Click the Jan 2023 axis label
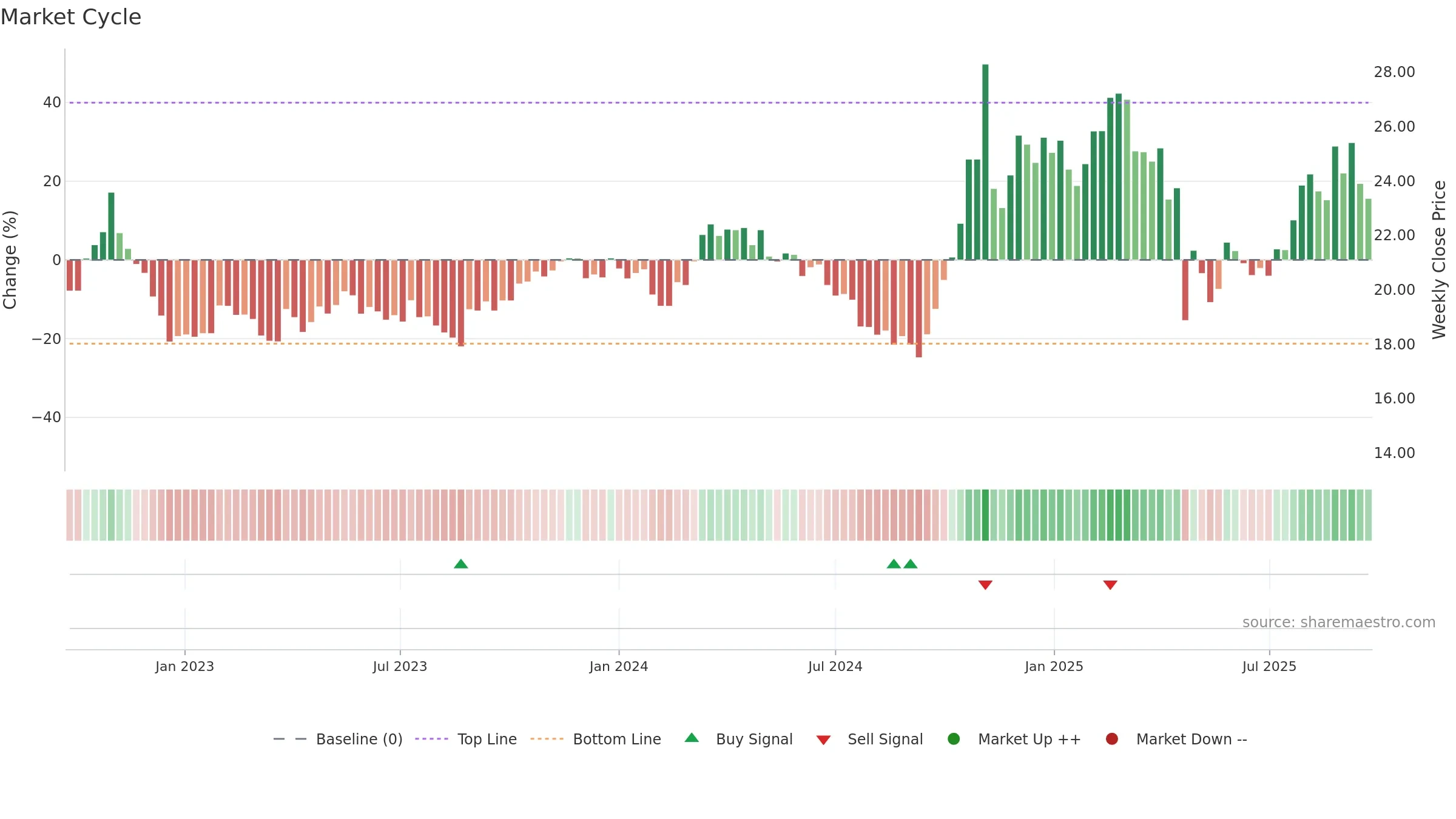The image size is (1456, 819). point(184,666)
